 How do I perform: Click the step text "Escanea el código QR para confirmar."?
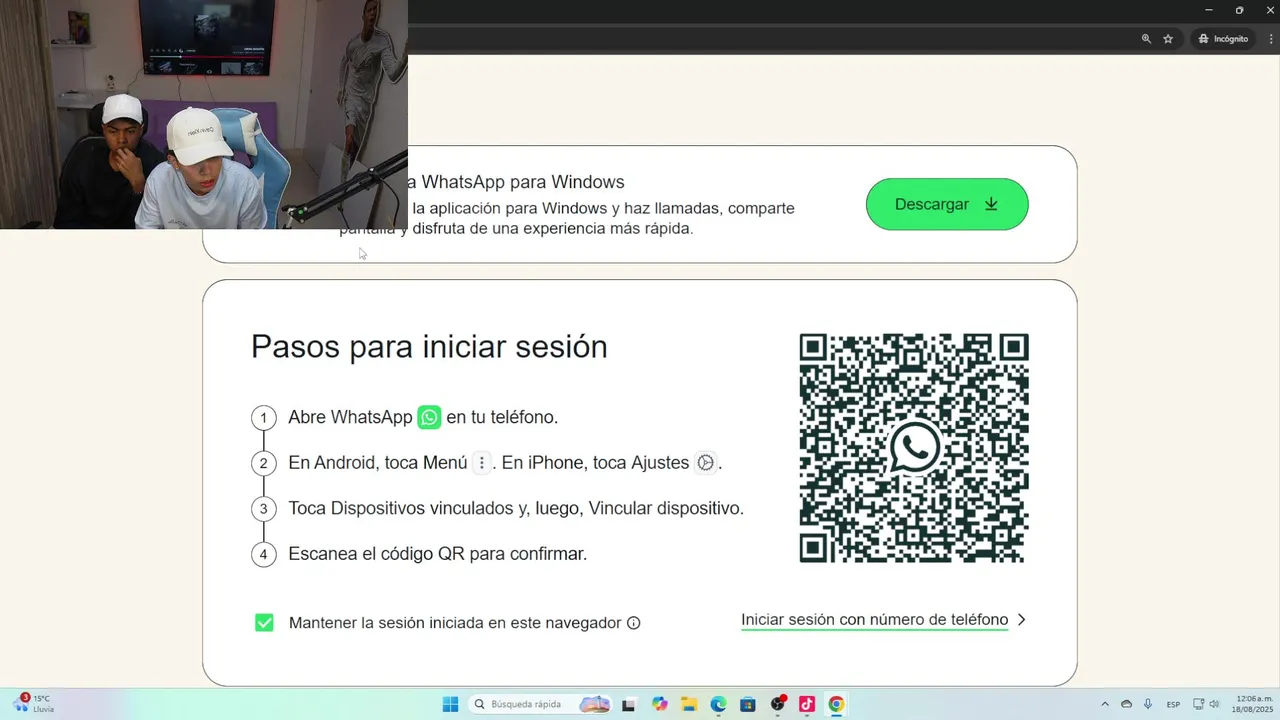[x=437, y=554]
